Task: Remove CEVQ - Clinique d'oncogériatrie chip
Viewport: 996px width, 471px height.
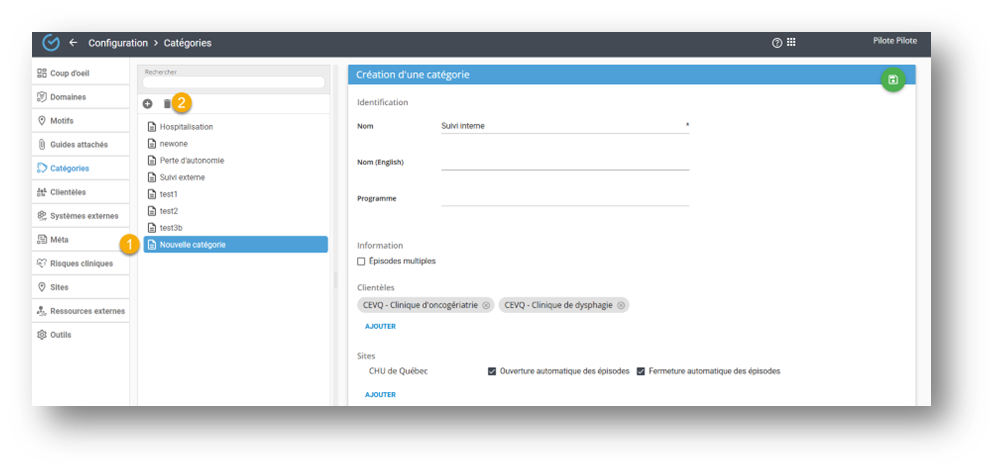Action: click(x=486, y=305)
